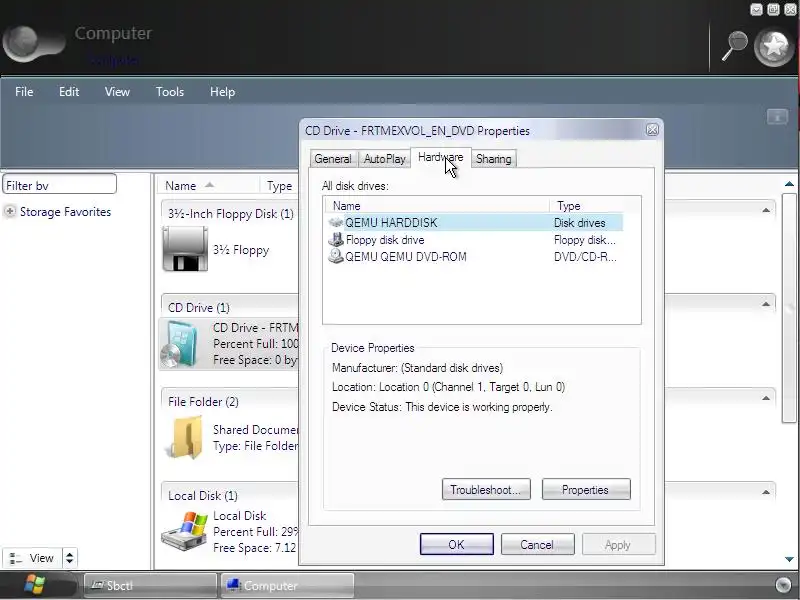Click the View button at bottom left

[x=33, y=558]
